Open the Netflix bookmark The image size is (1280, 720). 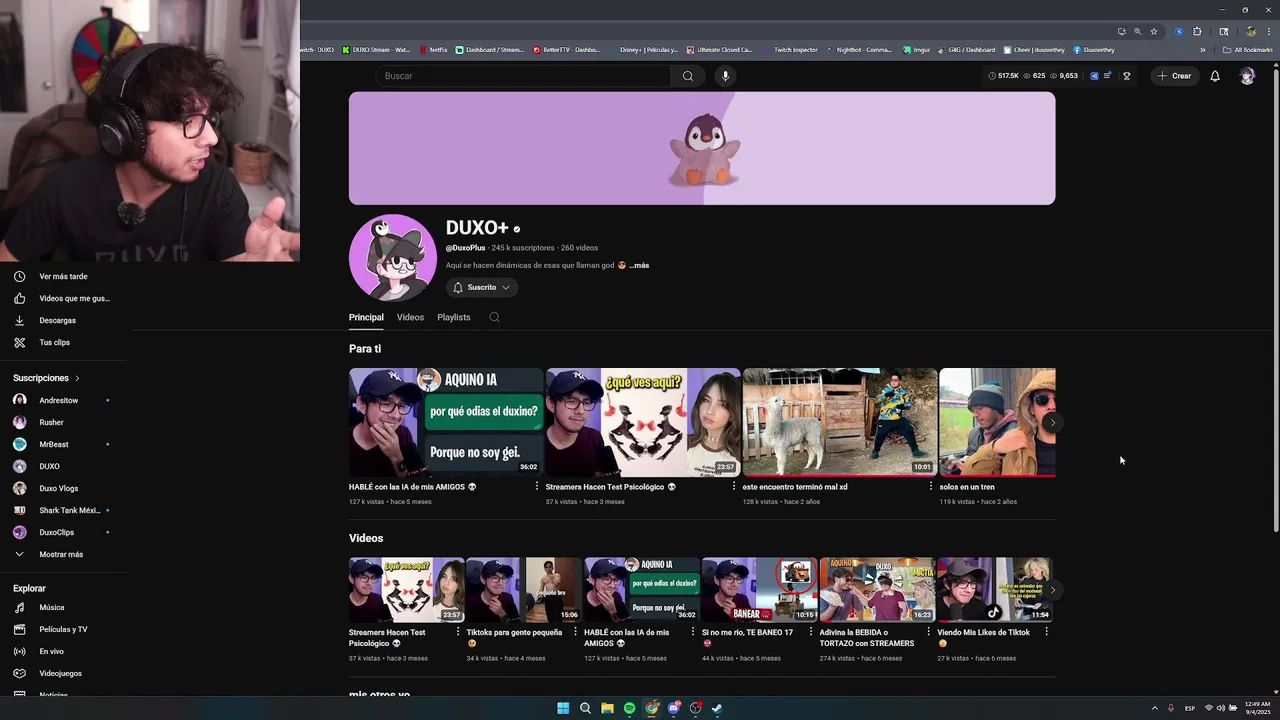pyautogui.click(x=433, y=49)
